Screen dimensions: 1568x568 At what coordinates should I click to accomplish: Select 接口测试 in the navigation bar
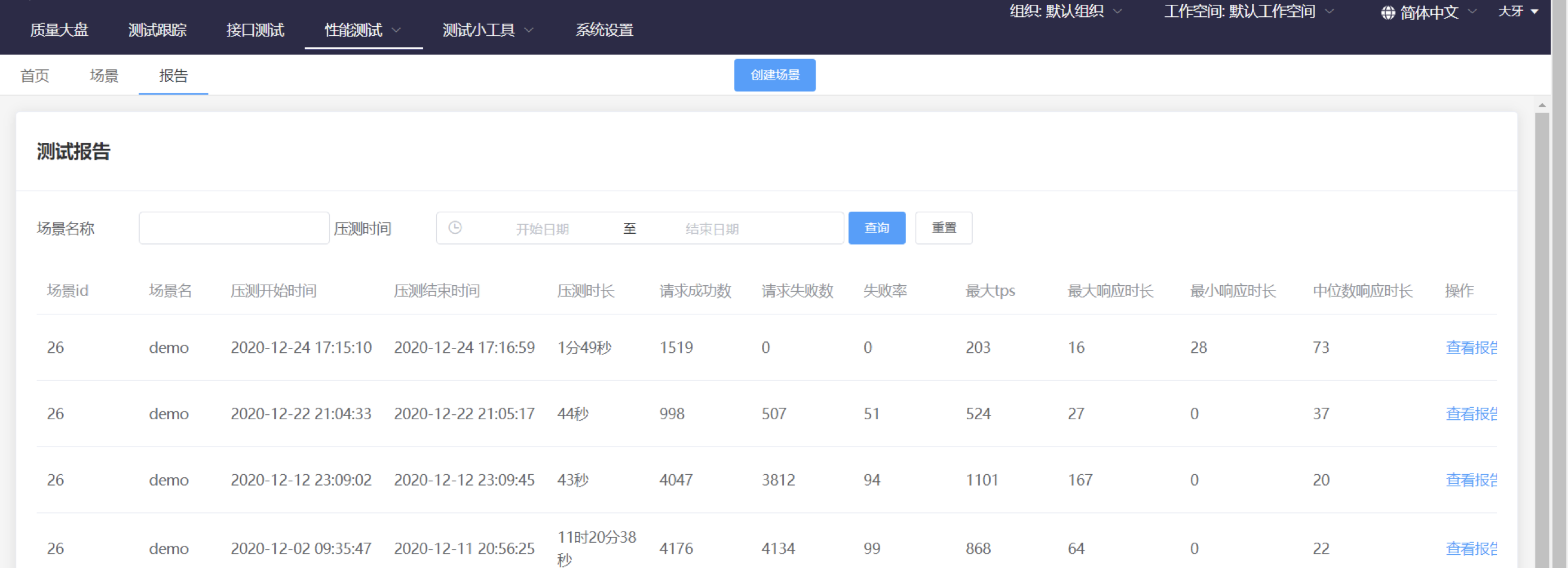[x=255, y=30]
